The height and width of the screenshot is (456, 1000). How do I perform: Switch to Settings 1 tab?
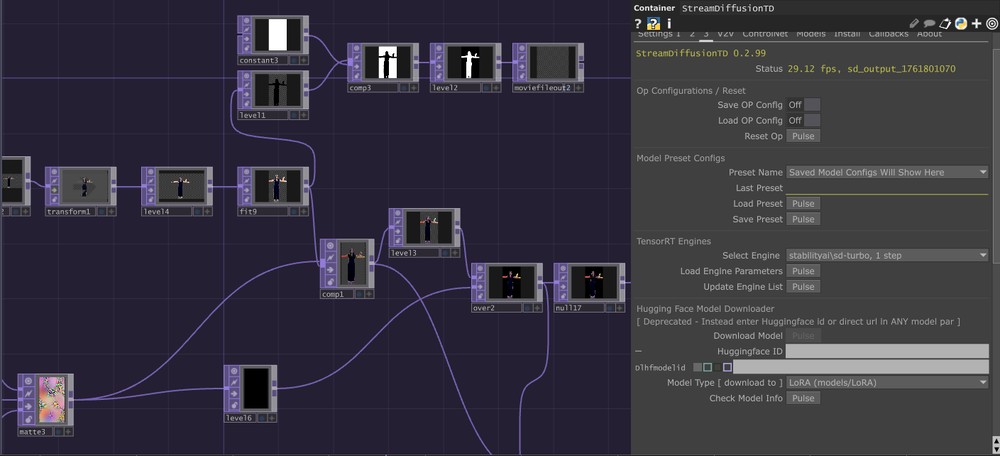[x=659, y=34]
